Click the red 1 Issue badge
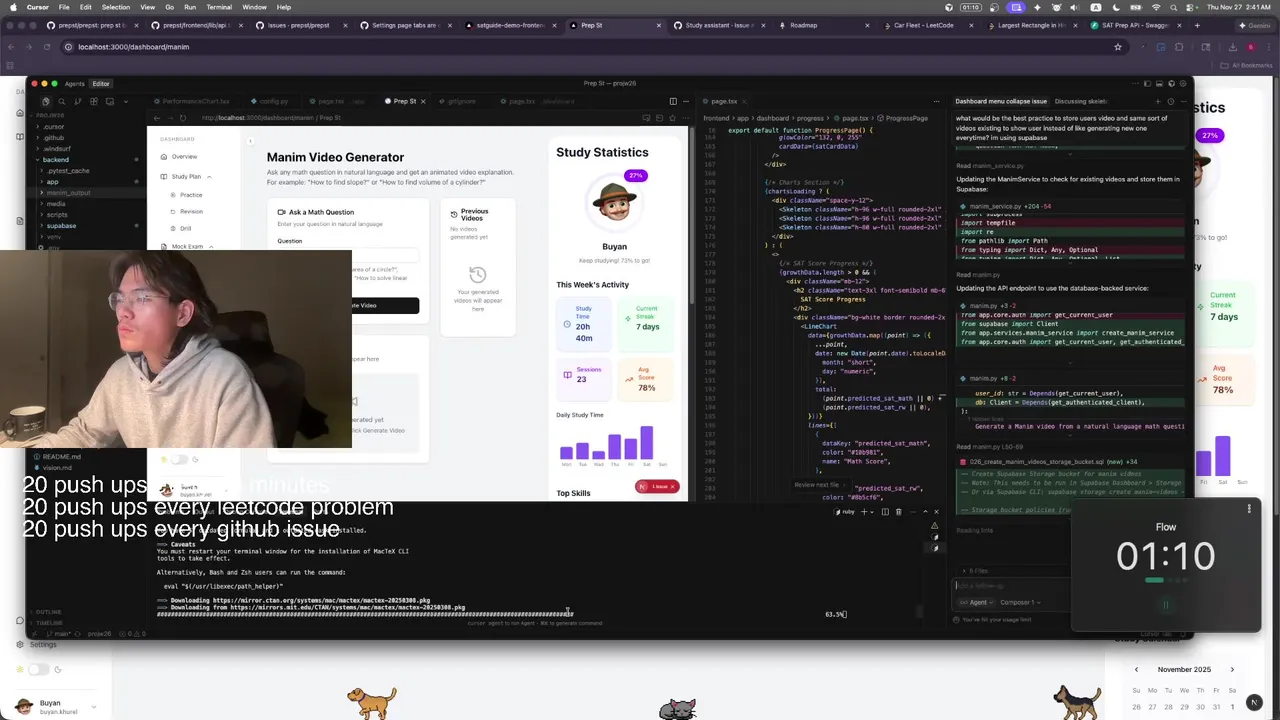The height and width of the screenshot is (720, 1280). point(656,486)
